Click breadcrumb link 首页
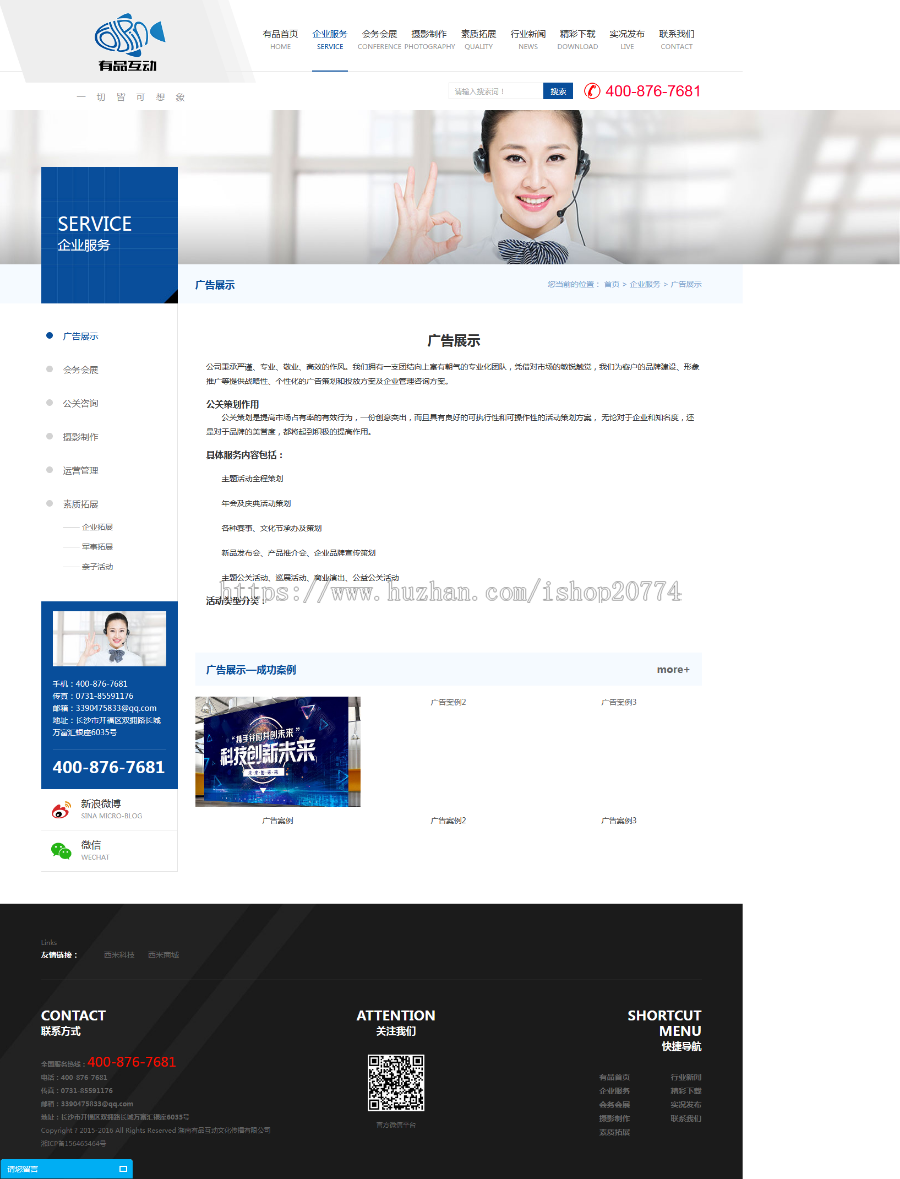900x1179 pixels. 611,284
